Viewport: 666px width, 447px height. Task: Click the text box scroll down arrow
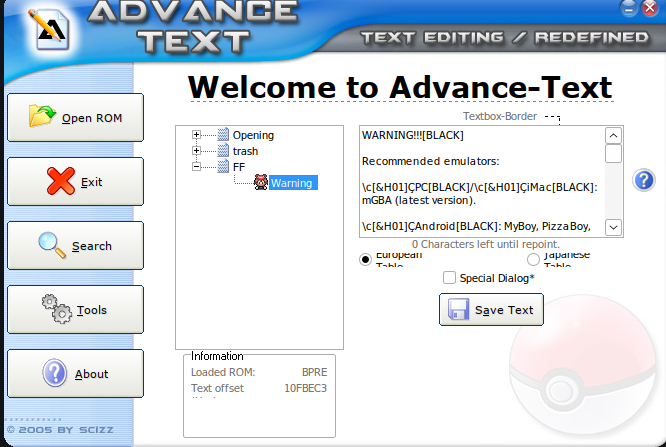click(613, 227)
